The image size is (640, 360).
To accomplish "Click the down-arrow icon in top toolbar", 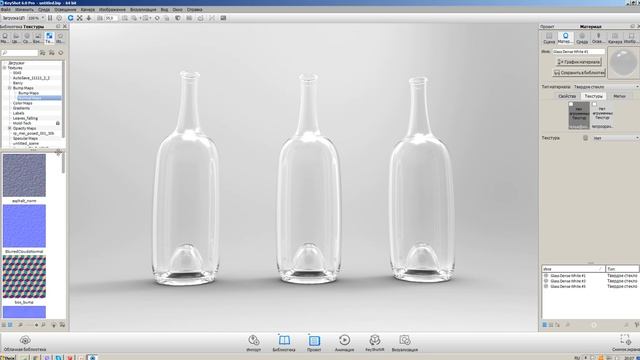I will click(89, 18).
